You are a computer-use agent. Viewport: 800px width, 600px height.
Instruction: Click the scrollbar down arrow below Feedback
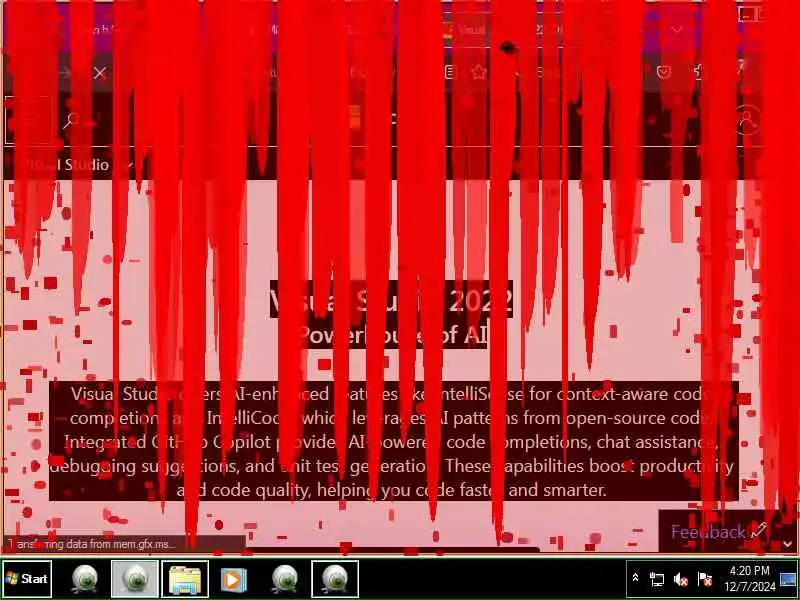coord(787,544)
